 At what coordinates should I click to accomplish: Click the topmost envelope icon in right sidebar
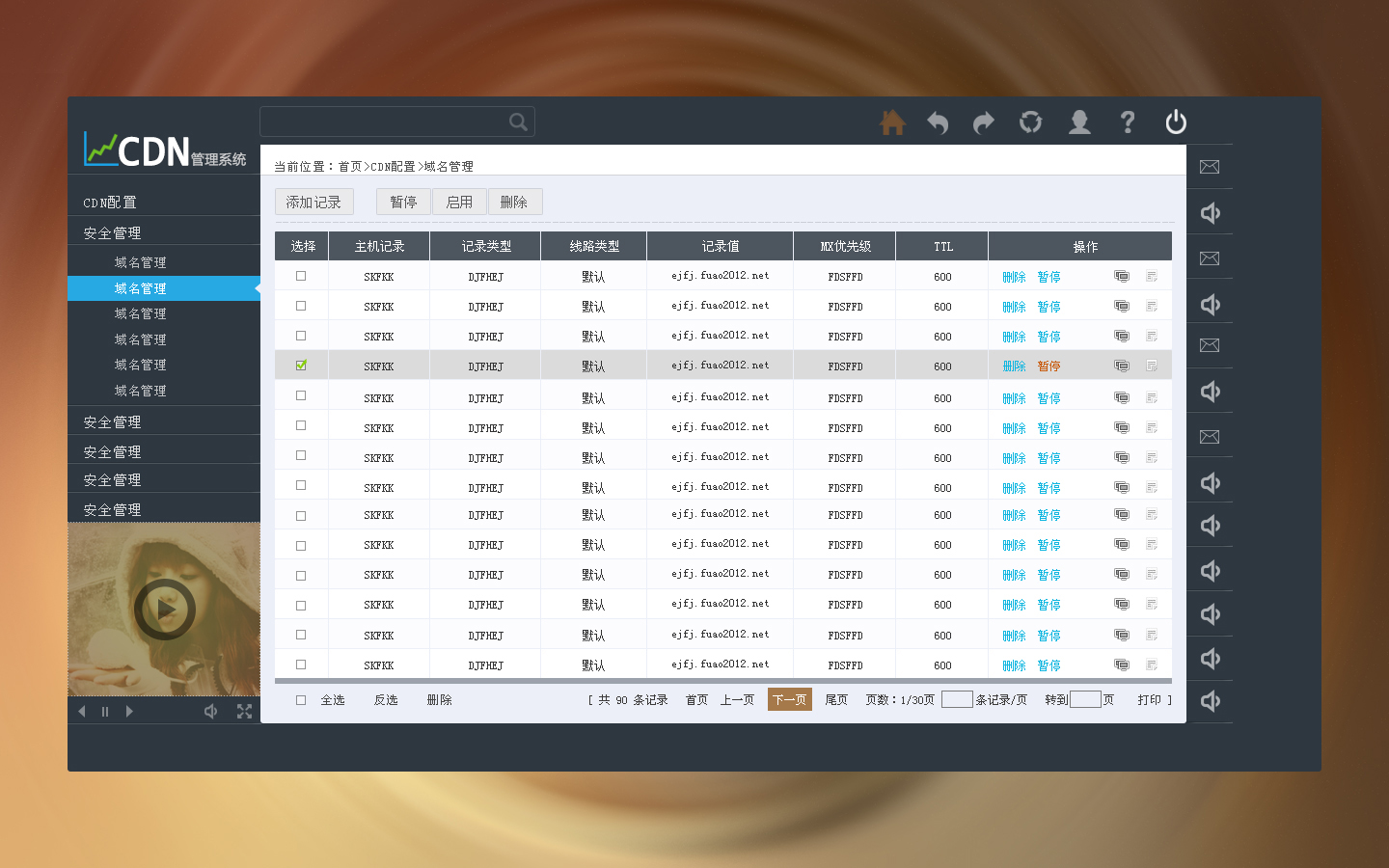tap(1210, 167)
